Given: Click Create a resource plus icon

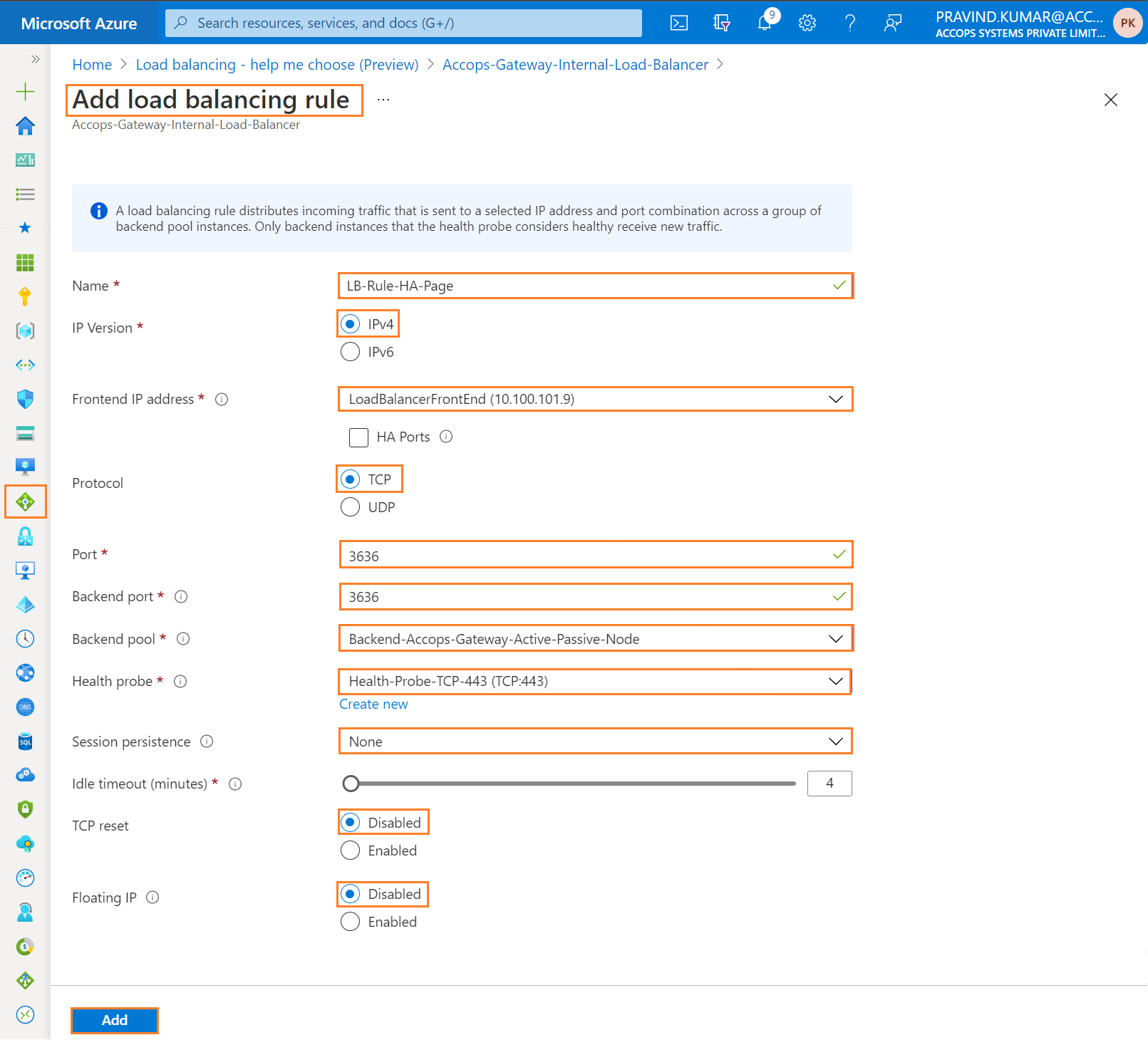Looking at the screenshot, I should 25,91.
